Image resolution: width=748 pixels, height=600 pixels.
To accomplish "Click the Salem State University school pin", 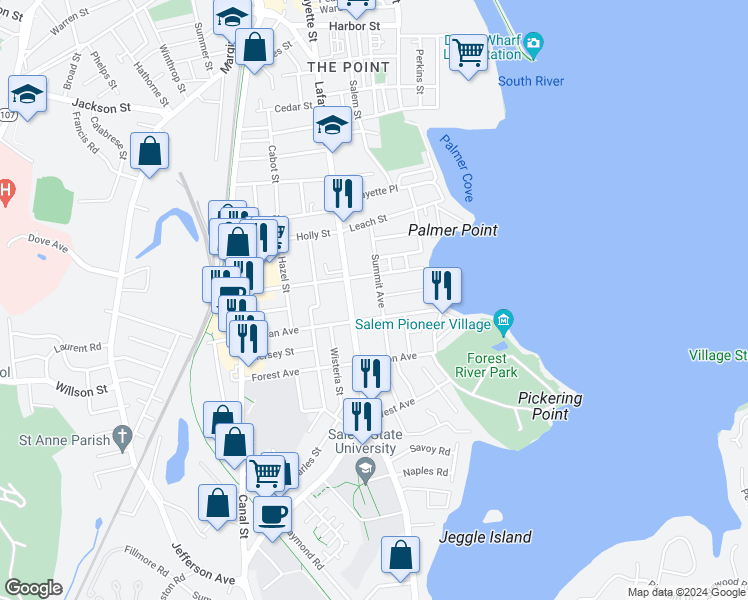I will point(365,471).
